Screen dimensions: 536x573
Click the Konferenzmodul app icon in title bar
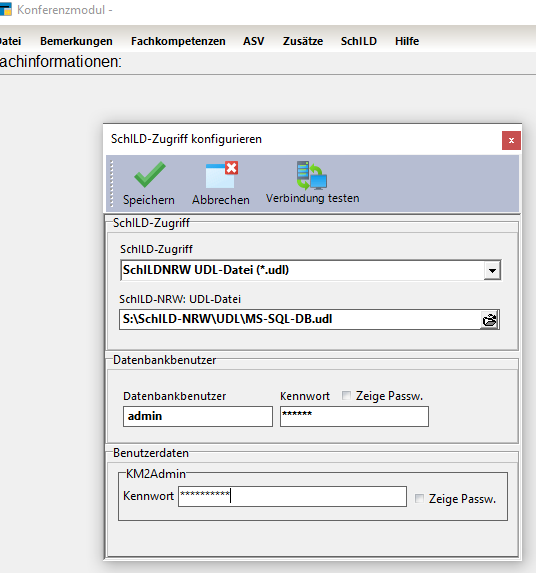5,10
